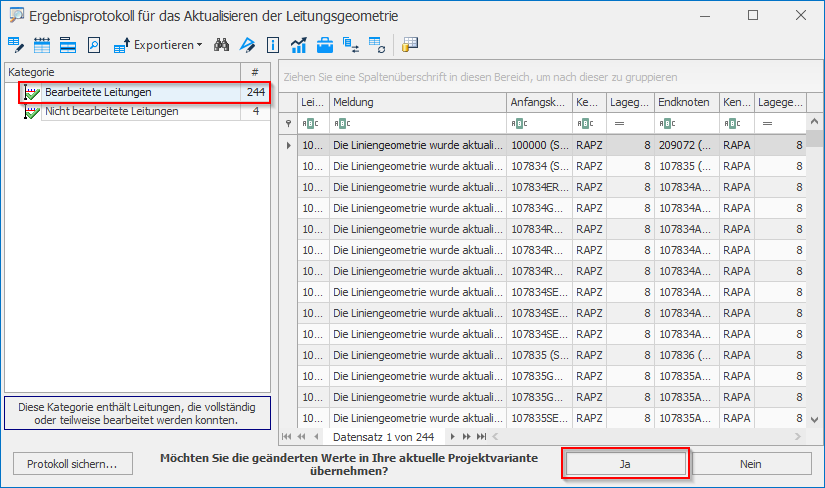Click the Nein button
Viewport: 825px width, 488px height.
[750, 464]
